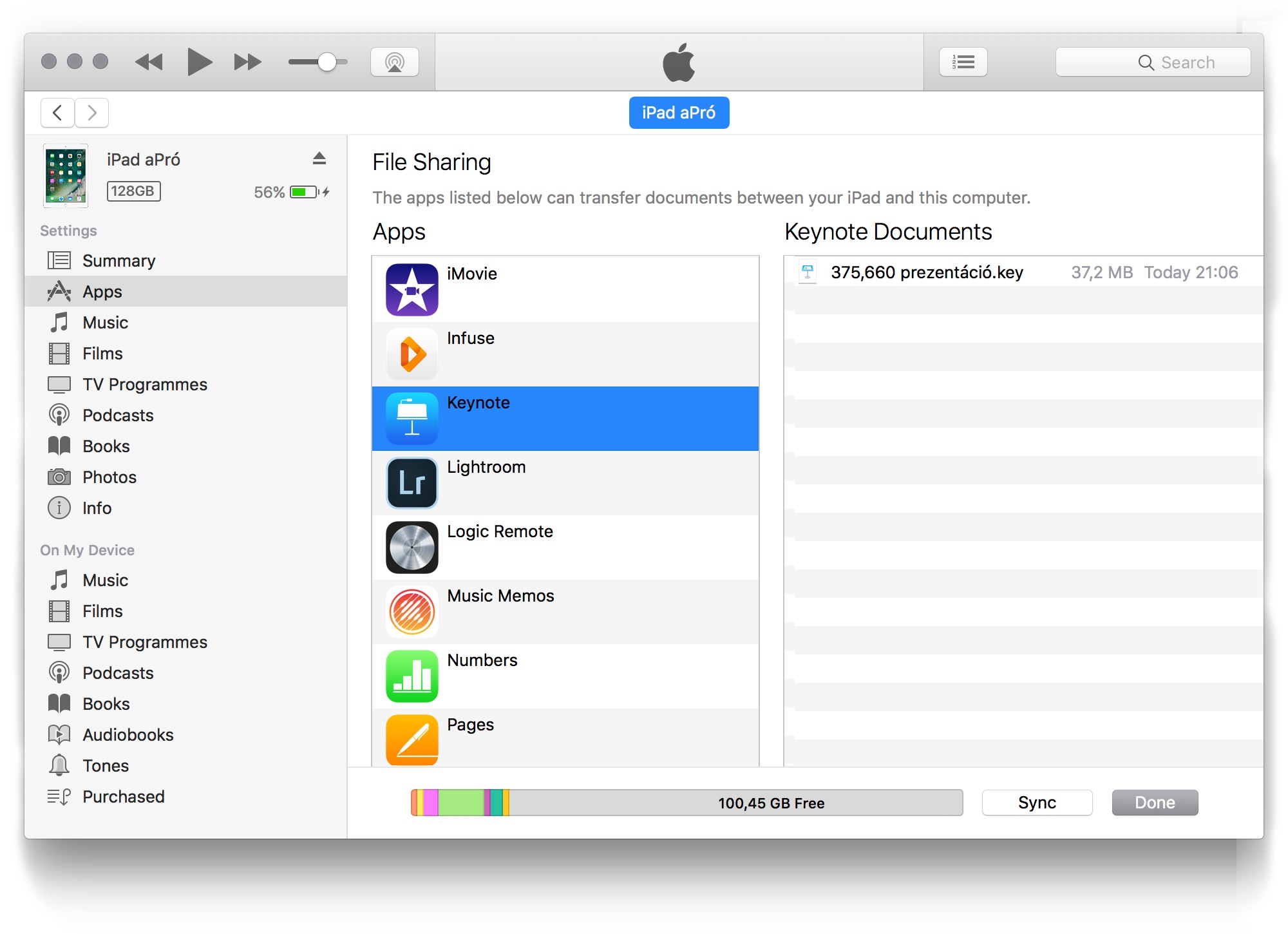Click the green segment of storage bar

coord(461,803)
